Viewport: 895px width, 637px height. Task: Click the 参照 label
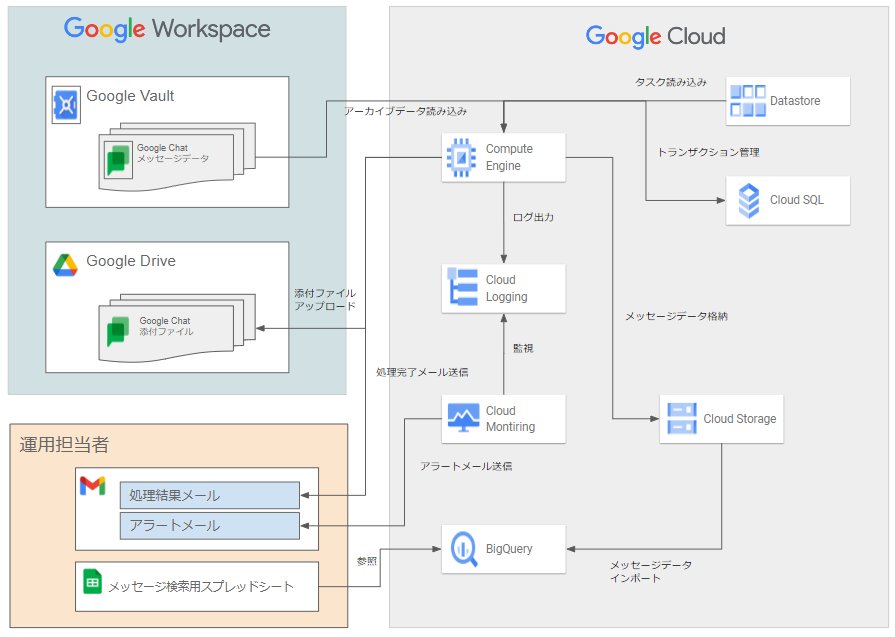point(366,561)
